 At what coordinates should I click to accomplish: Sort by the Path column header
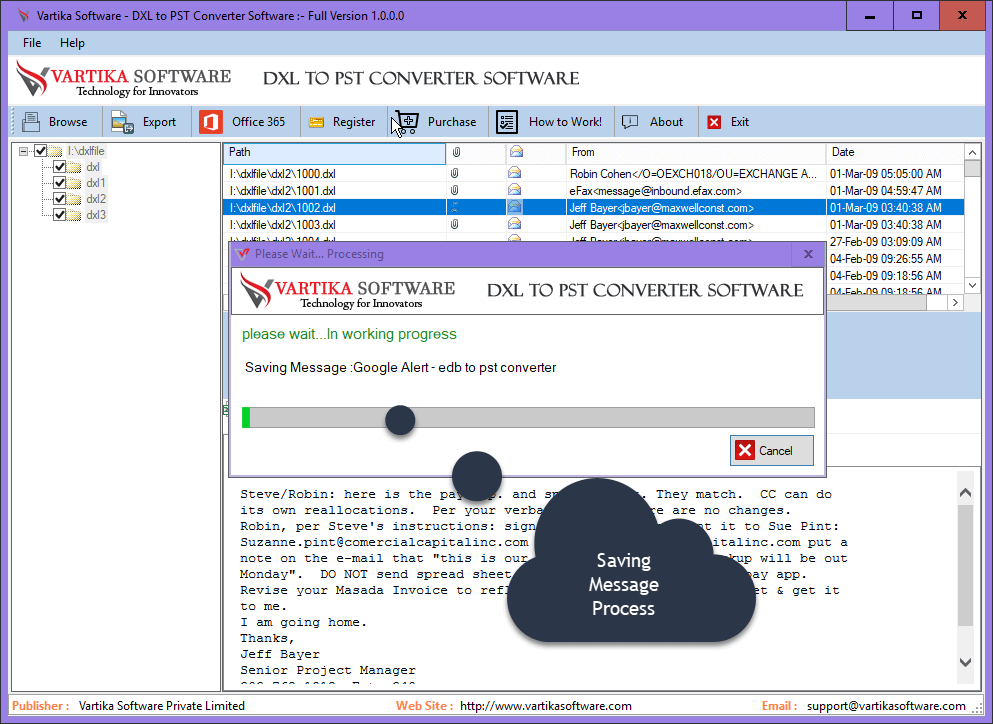click(x=334, y=152)
